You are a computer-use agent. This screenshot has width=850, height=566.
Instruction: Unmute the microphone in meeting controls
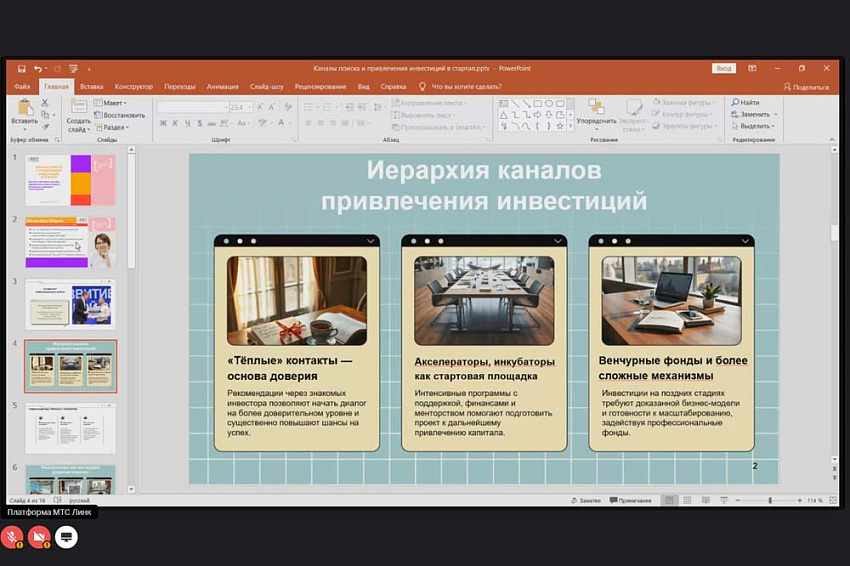point(13,537)
